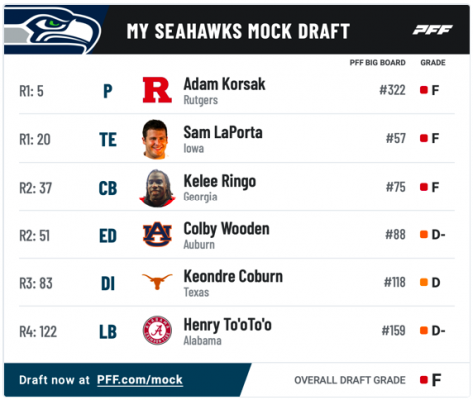
Task: Select the Rutgers R logo
Action: [x=157, y=90]
